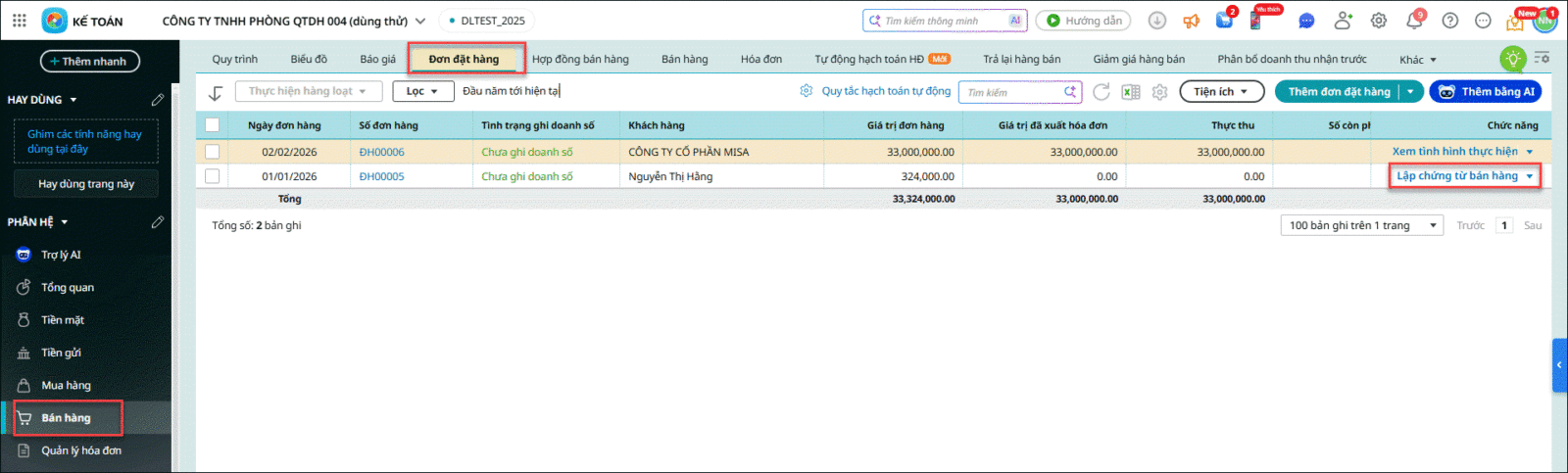The height and width of the screenshot is (473, 1568).
Task: Expand the Lọc filter dropdown
Action: (422, 91)
